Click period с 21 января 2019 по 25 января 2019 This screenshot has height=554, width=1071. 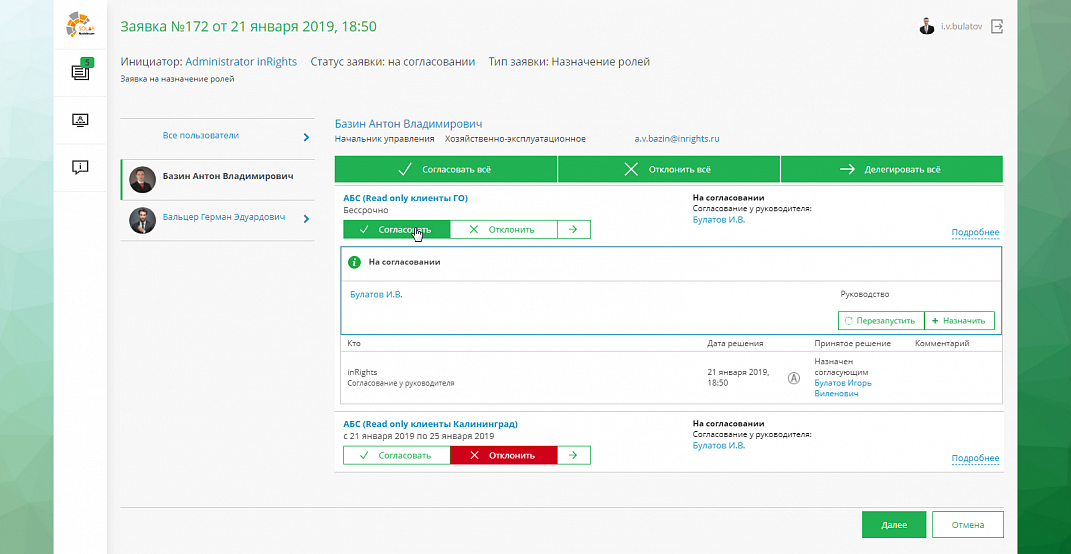click(x=418, y=435)
